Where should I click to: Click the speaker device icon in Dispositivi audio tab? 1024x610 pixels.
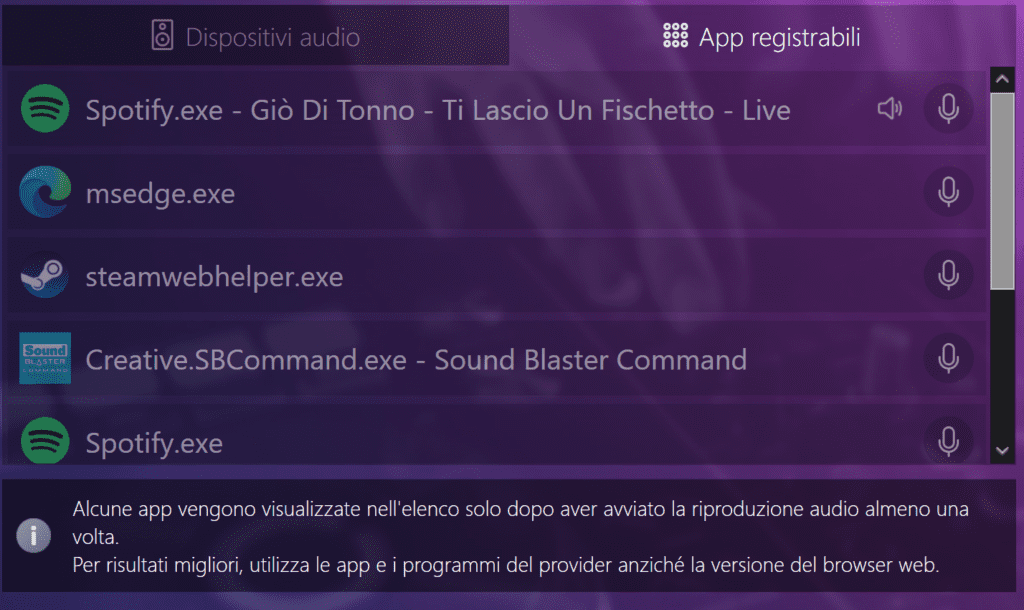pyautogui.click(x=162, y=35)
